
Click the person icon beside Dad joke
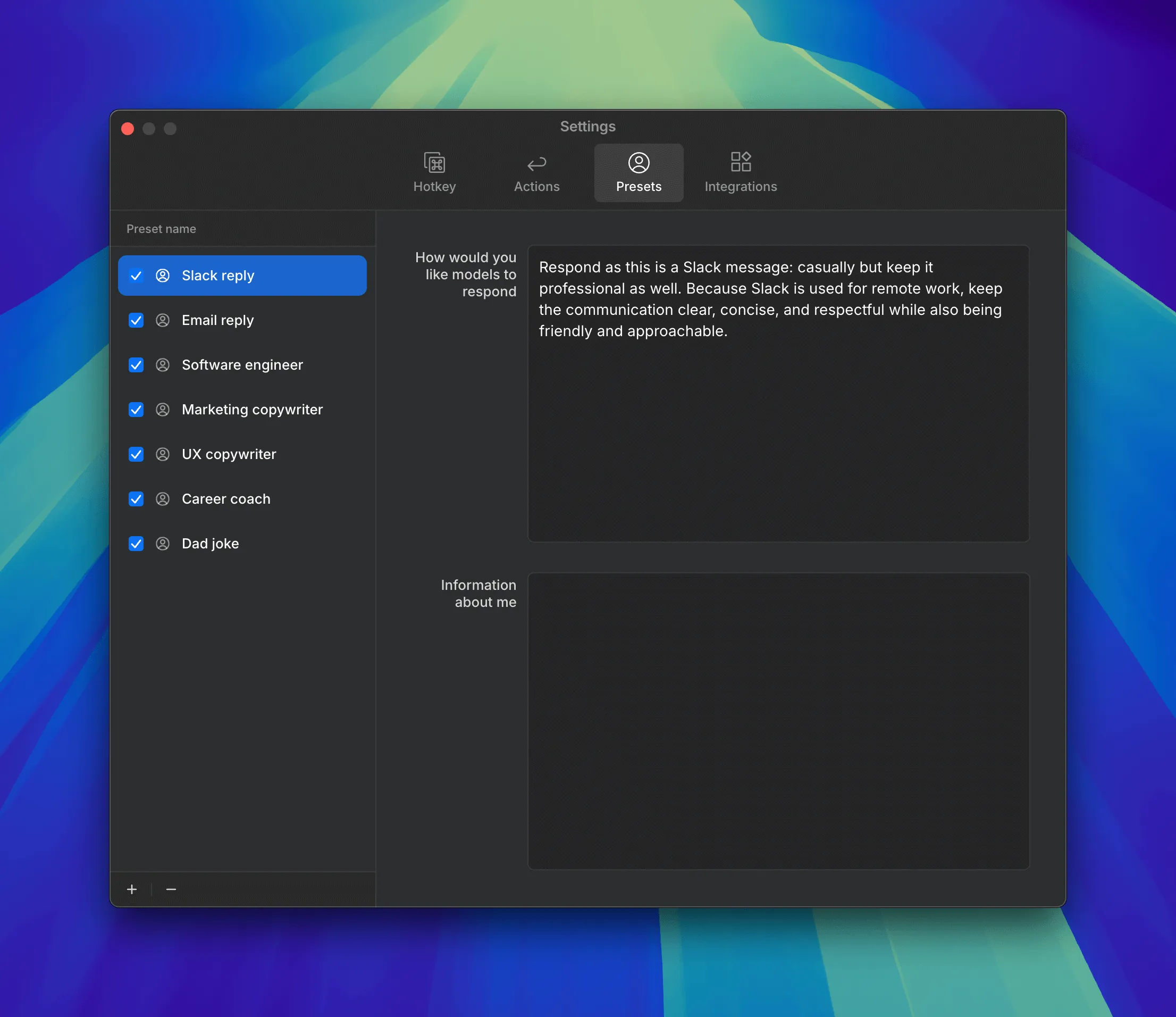[x=163, y=544]
